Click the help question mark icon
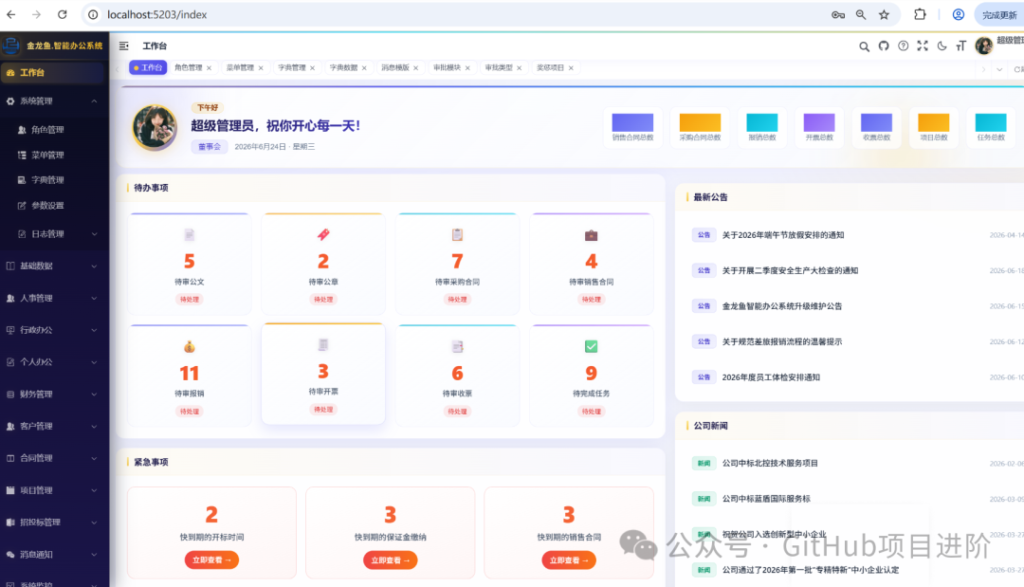 click(x=903, y=46)
